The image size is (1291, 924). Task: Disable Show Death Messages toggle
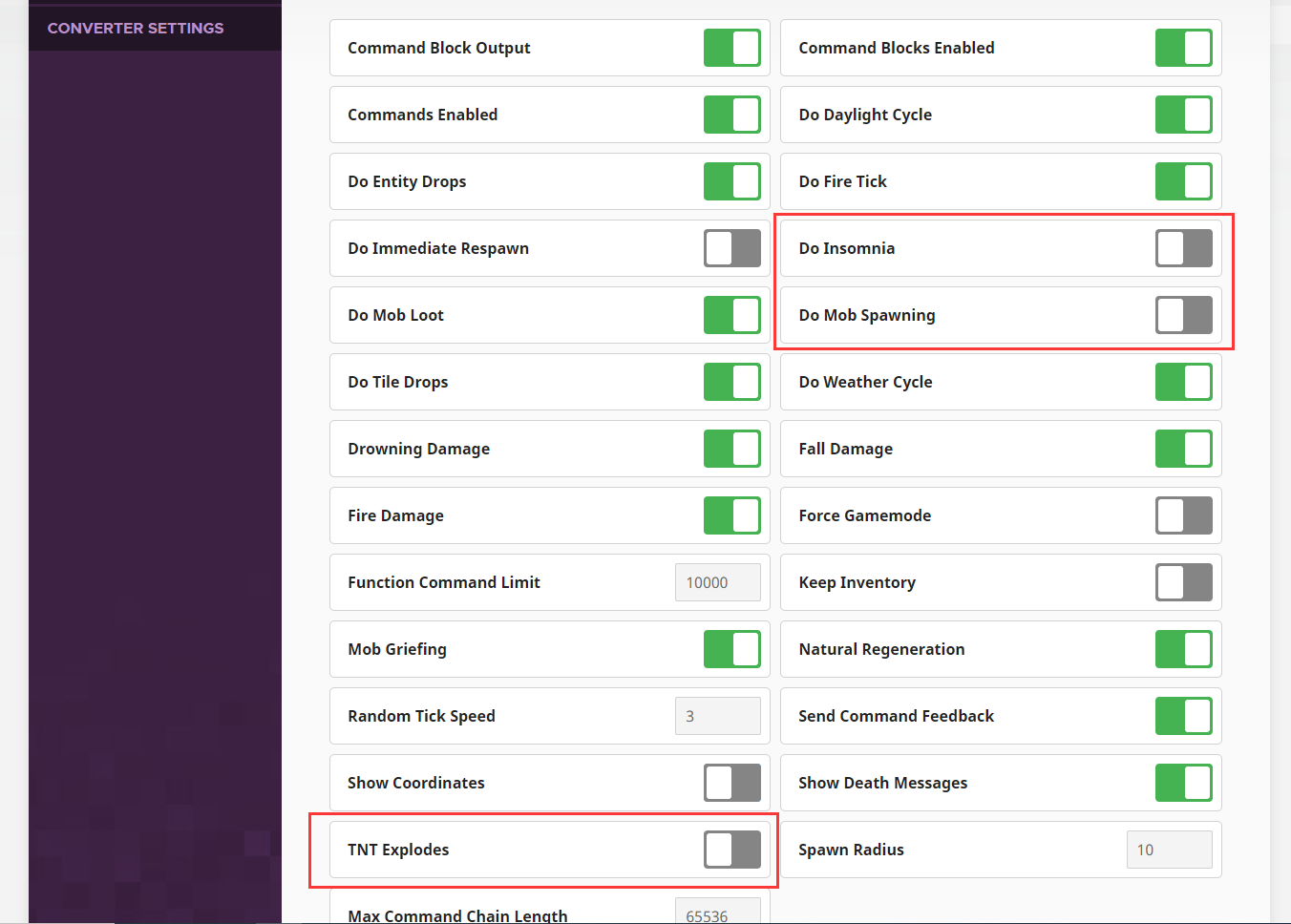1184,783
